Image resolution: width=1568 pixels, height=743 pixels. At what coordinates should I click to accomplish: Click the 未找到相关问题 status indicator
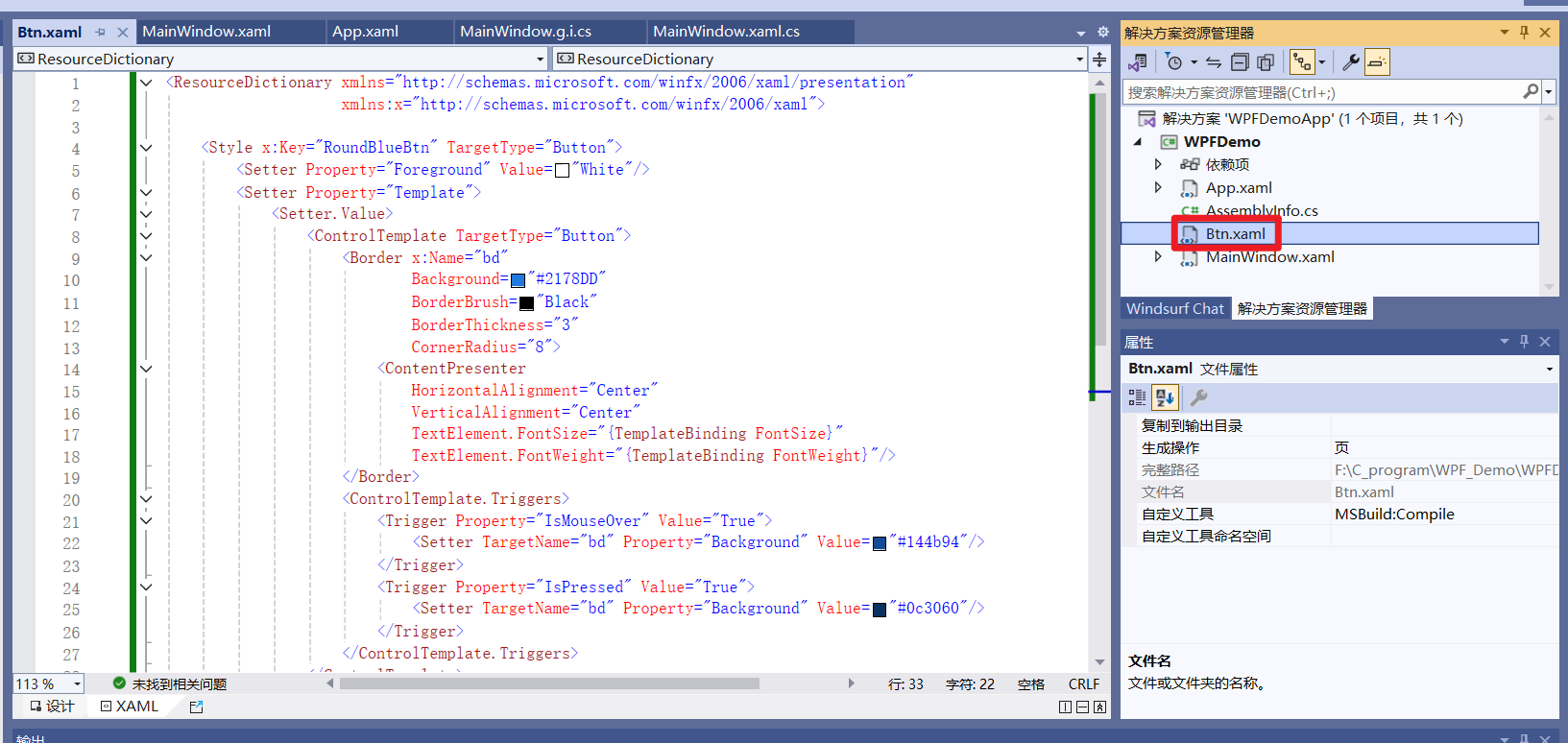170,683
